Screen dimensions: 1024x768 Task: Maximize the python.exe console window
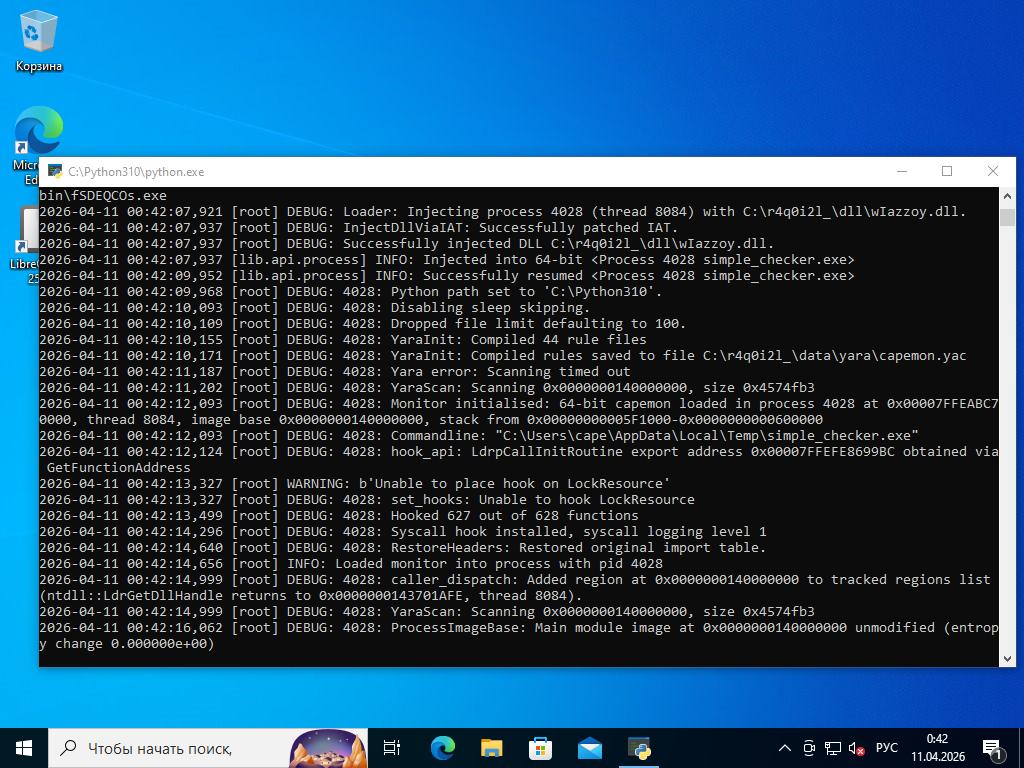(947, 172)
